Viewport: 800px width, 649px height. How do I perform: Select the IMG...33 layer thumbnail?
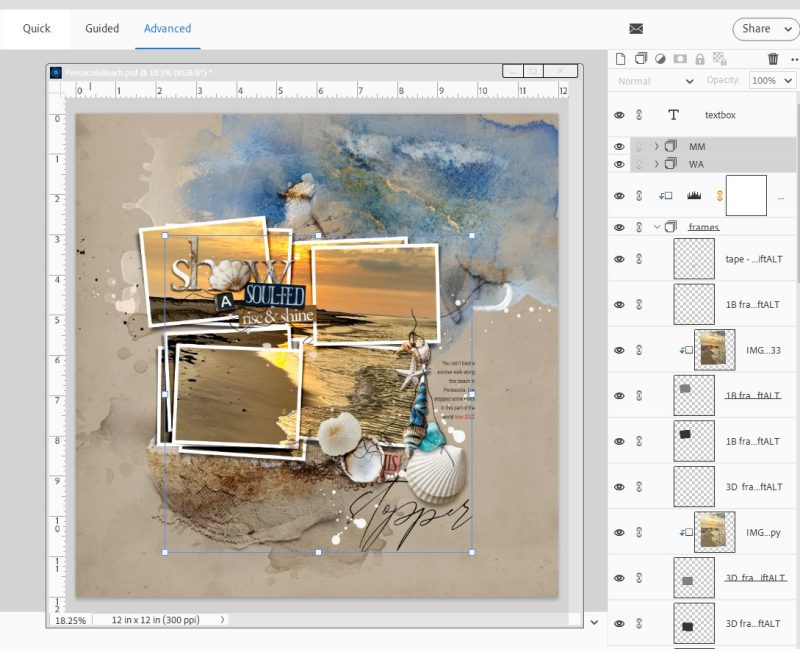(x=714, y=350)
